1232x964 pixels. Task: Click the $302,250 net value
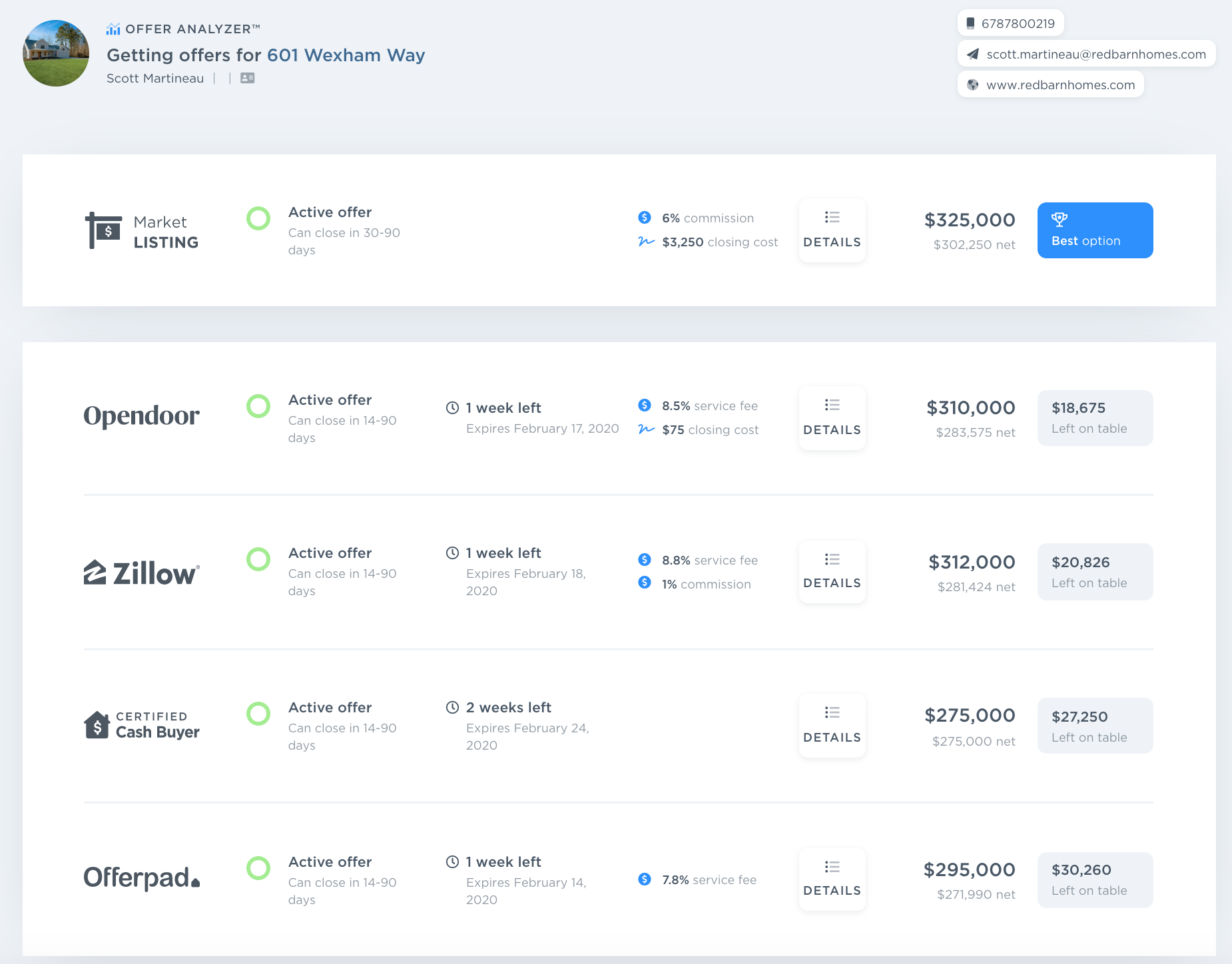point(974,244)
